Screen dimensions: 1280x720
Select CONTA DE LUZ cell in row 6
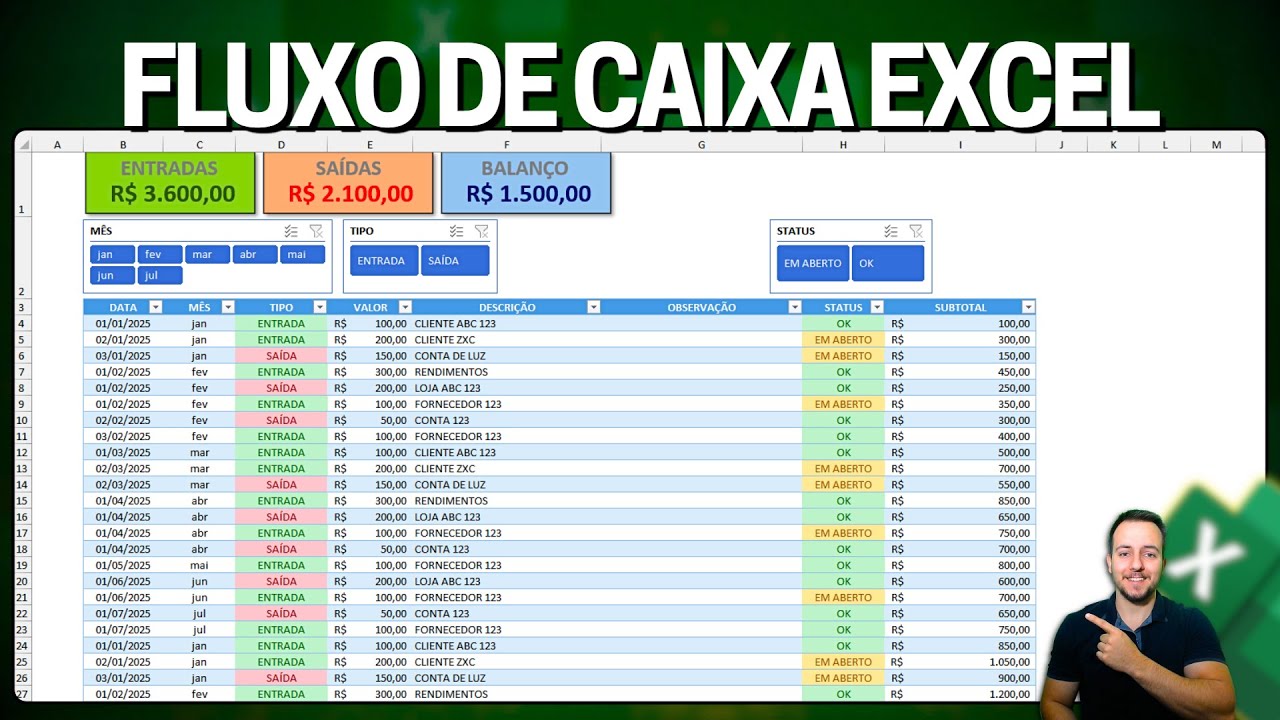coord(507,356)
